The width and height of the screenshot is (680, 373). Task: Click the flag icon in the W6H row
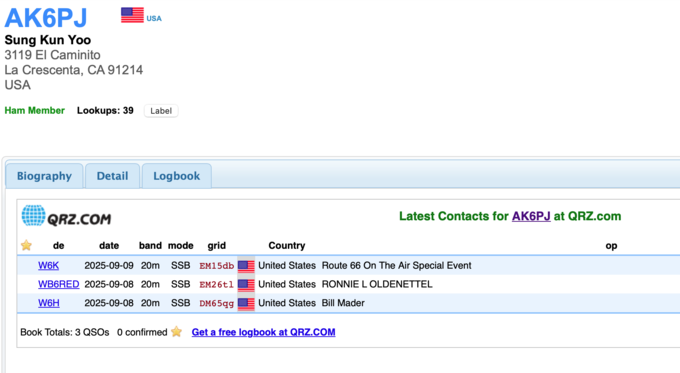pyautogui.click(x=246, y=303)
